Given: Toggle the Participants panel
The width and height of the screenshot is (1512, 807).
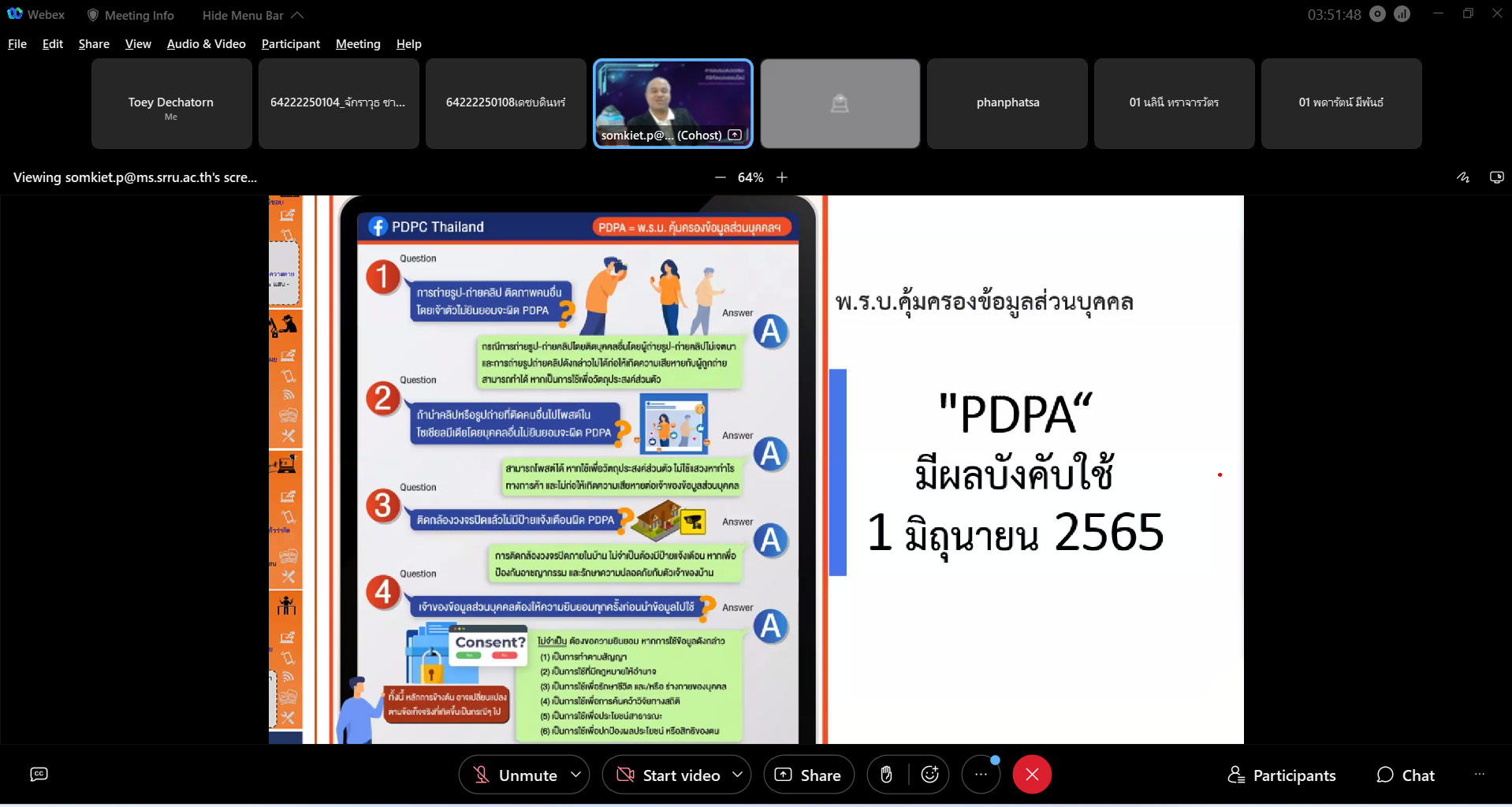Looking at the screenshot, I should coord(1282,775).
